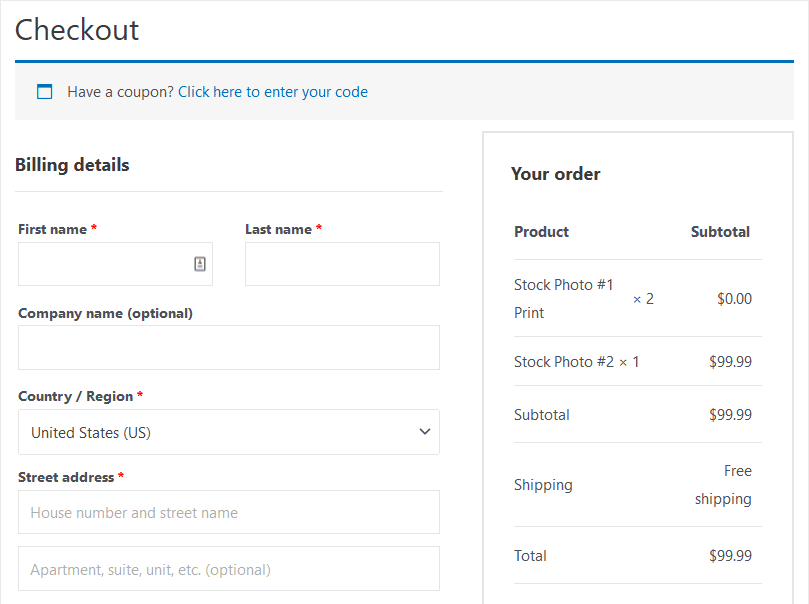The image size is (809, 604).
Task: Click the apartment, suite, unit field
Action: (x=228, y=569)
